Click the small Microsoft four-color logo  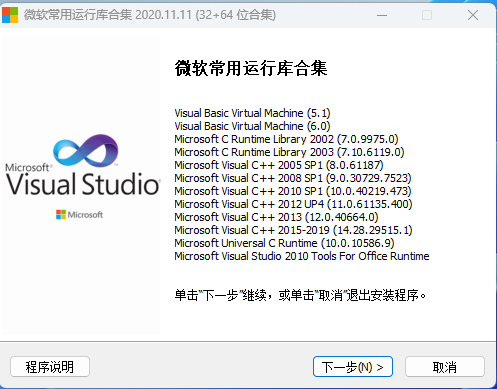click(x=61, y=215)
